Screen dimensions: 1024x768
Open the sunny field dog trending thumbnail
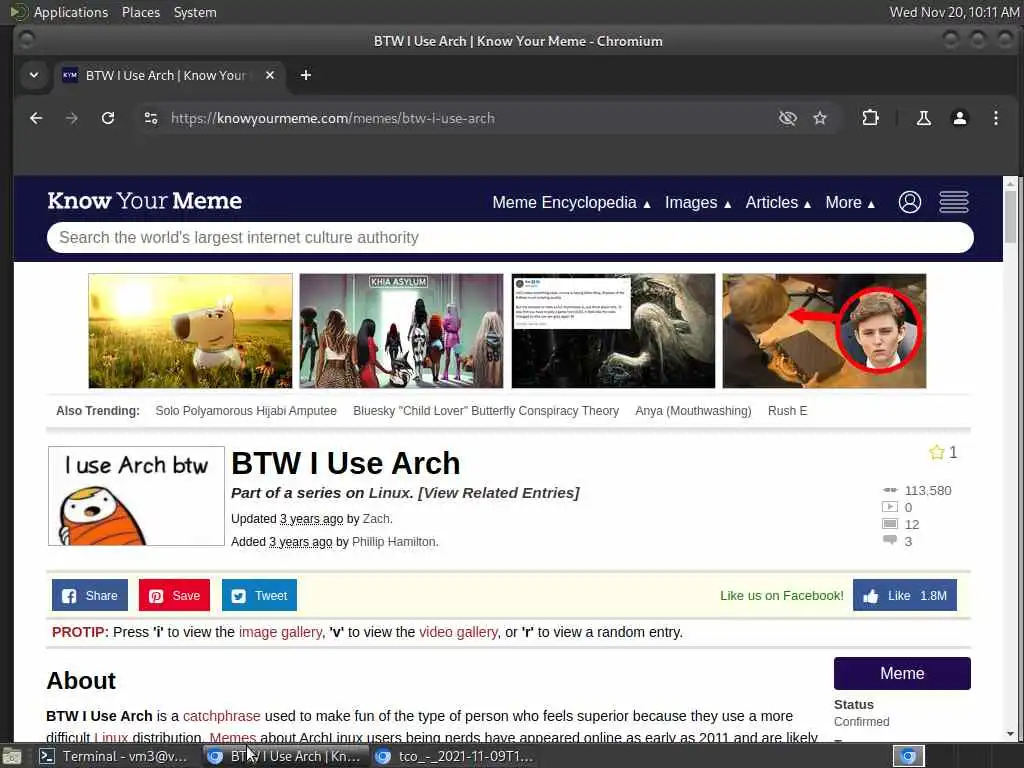pyautogui.click(x=191, y=330)
